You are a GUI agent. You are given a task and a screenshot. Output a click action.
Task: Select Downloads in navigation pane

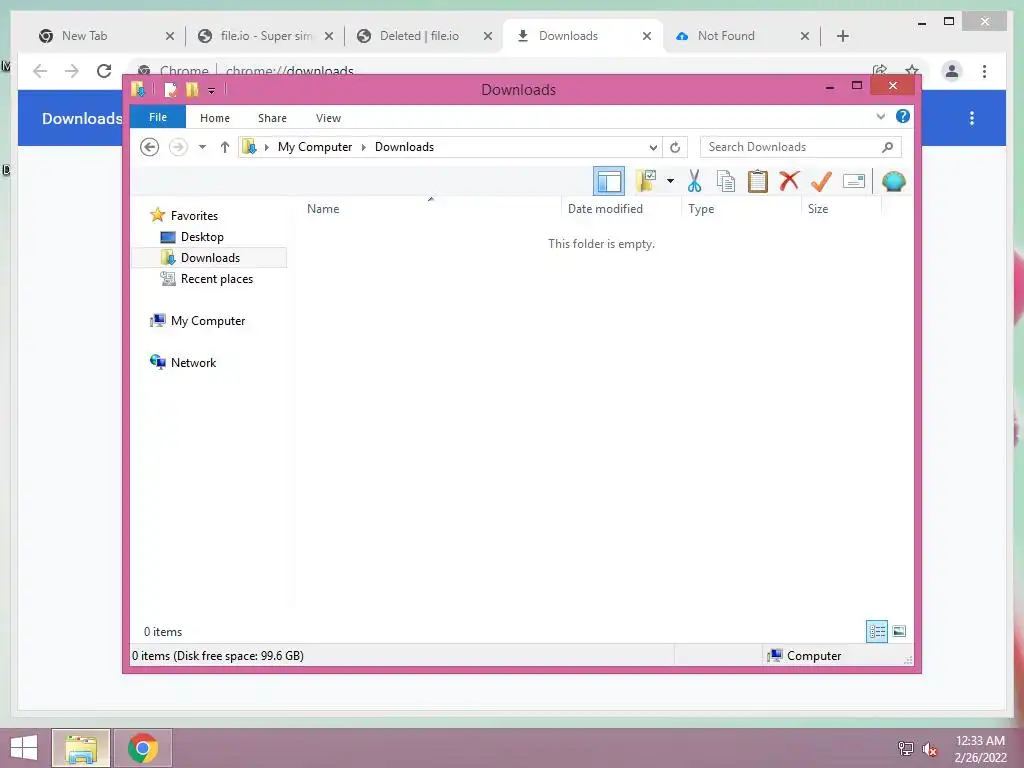coord(209,258)
